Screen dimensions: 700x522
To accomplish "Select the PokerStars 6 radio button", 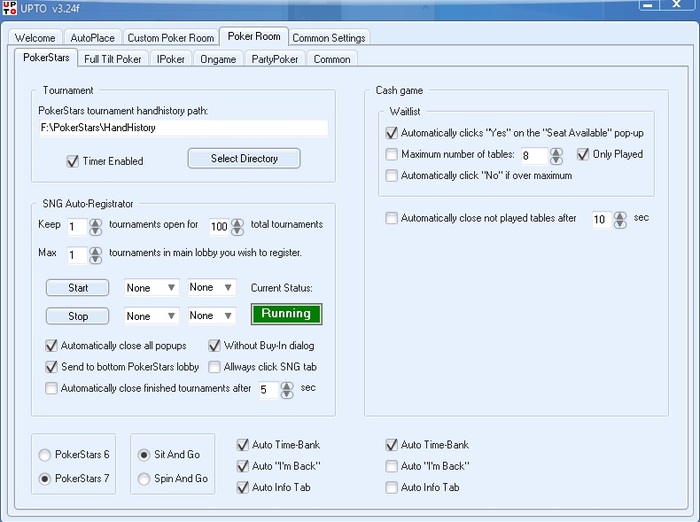I will (x=45, y=455).
